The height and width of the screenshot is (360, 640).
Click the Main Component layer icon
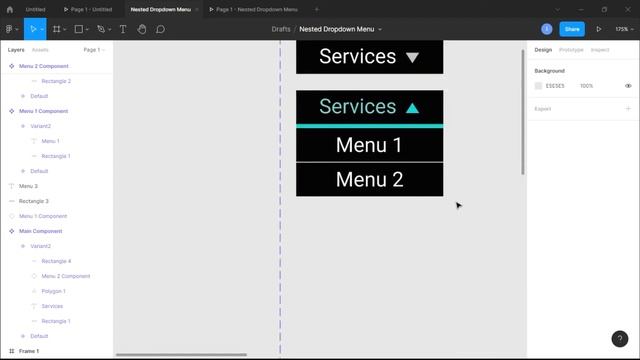point(11,231)
